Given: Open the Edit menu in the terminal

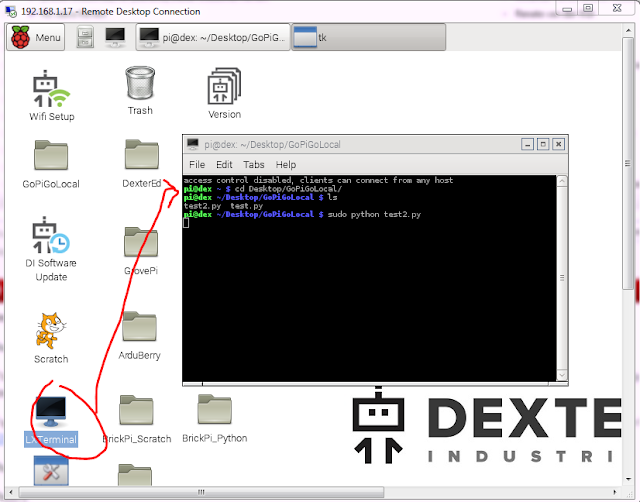Looking at the screenshot, I should [x=224, y=164].
